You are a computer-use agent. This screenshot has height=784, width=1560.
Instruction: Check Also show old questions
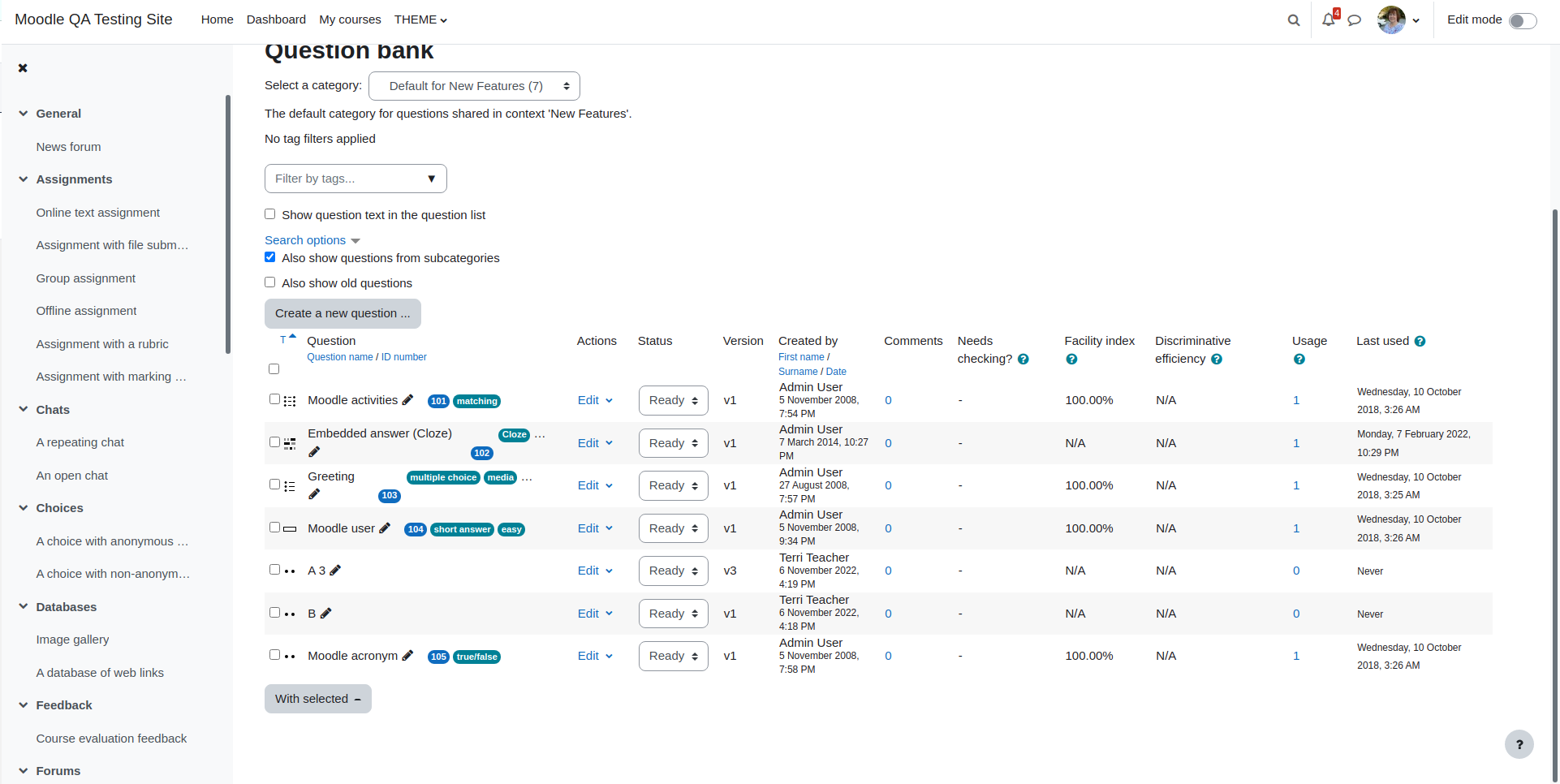point(270,282)
